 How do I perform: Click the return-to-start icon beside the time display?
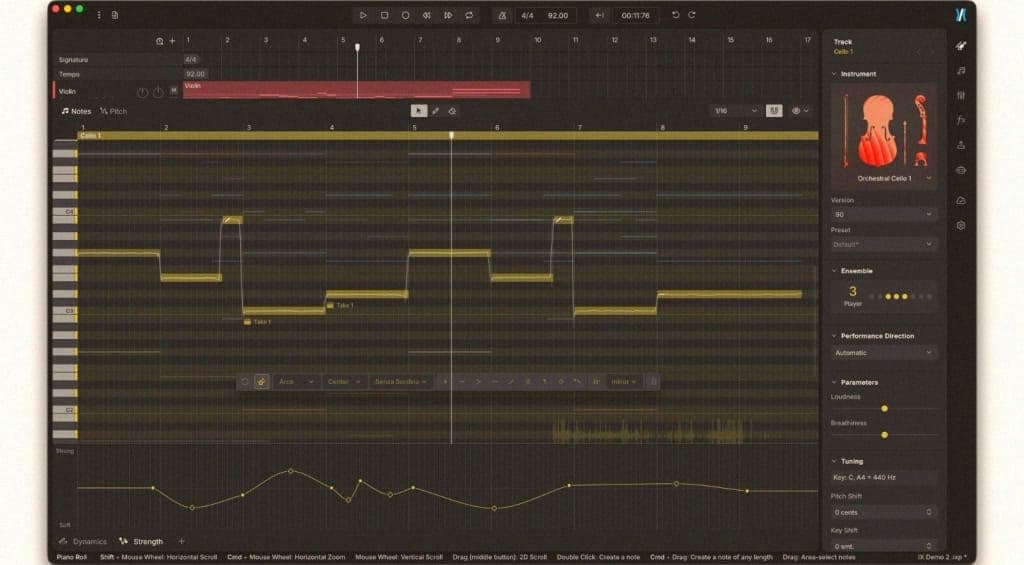point(599,15)
